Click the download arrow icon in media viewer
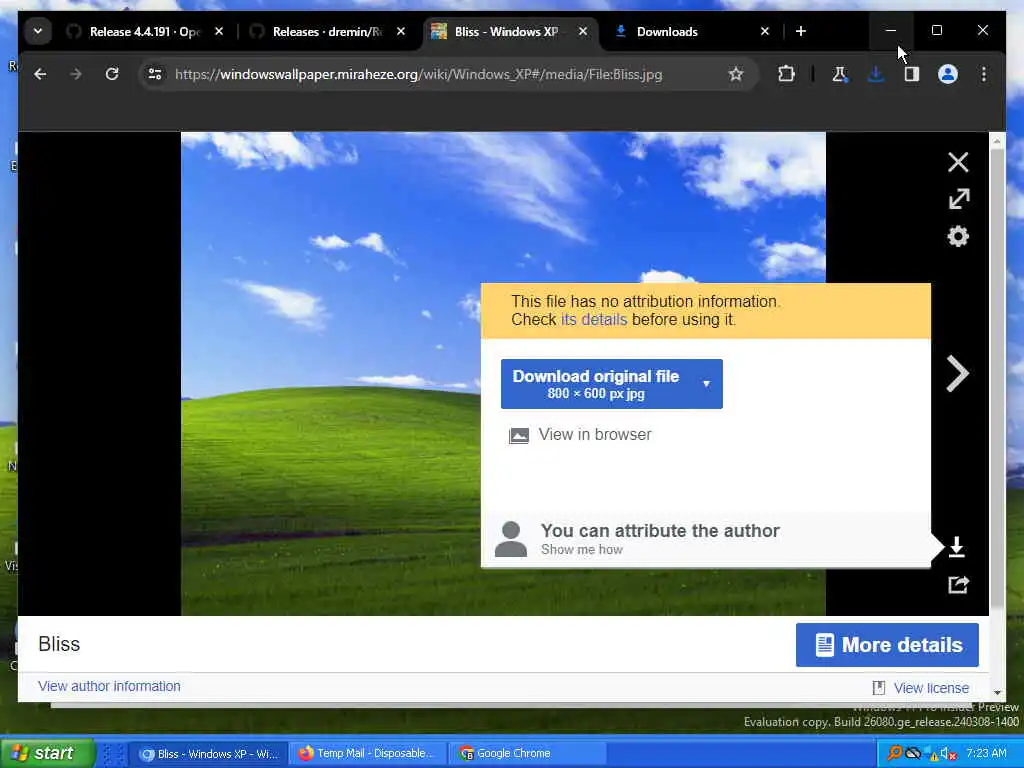This screenshot has width=1024, height=768. (x=957, y=547)
